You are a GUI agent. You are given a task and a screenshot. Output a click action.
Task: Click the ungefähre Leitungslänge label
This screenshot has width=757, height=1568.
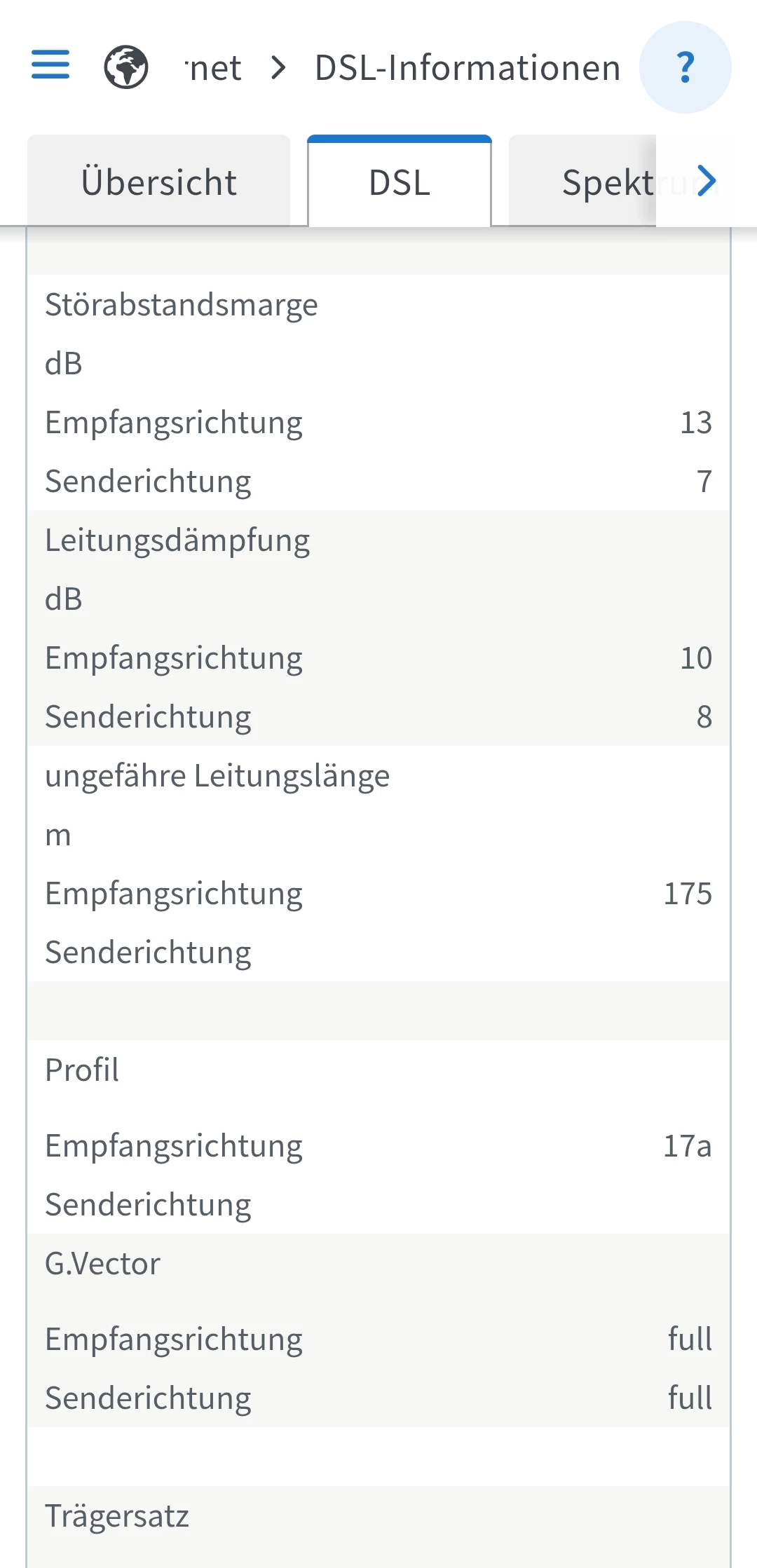[217, 776]
